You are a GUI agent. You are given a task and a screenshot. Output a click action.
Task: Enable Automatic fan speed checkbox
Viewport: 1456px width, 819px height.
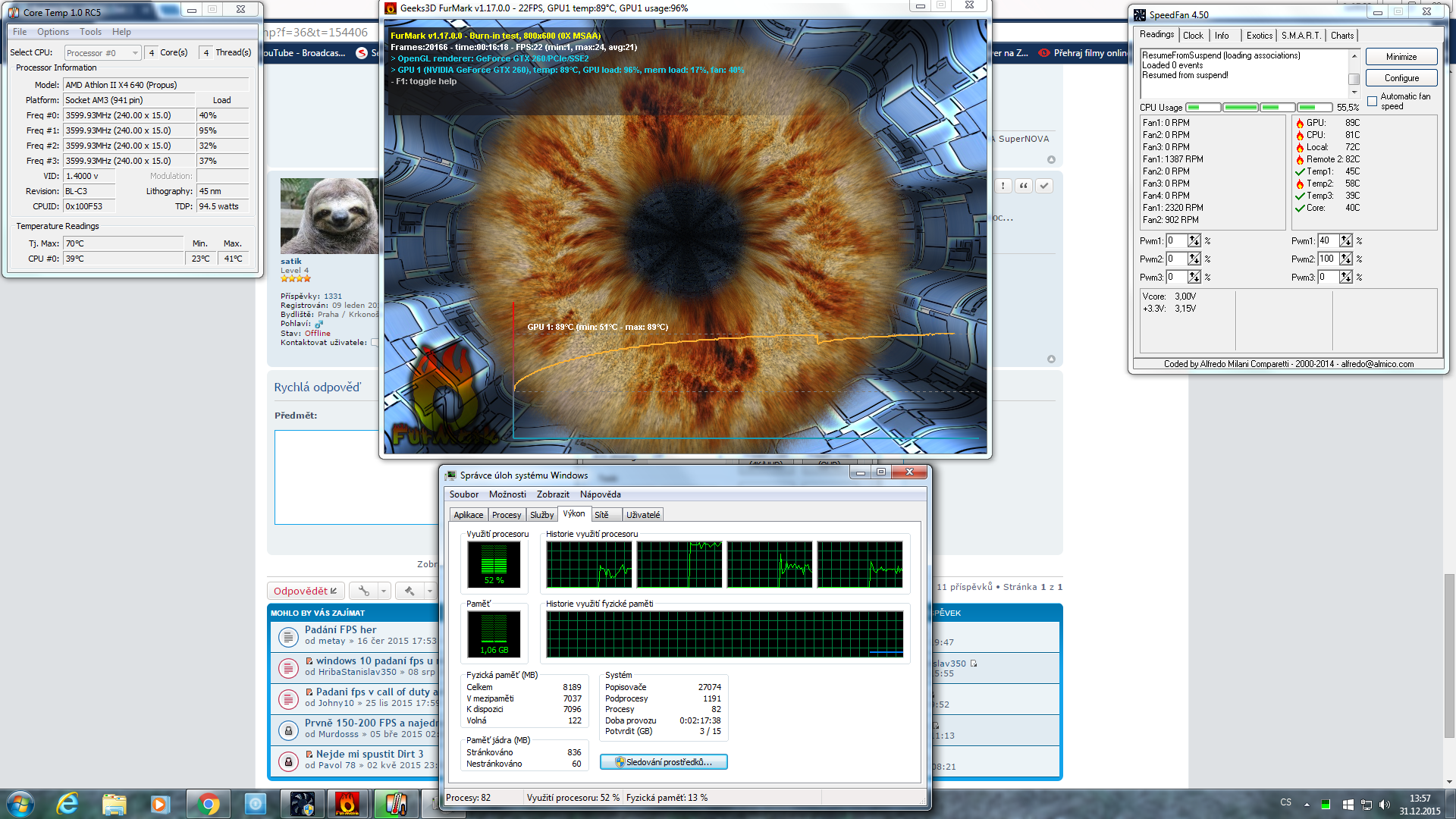1372,101
